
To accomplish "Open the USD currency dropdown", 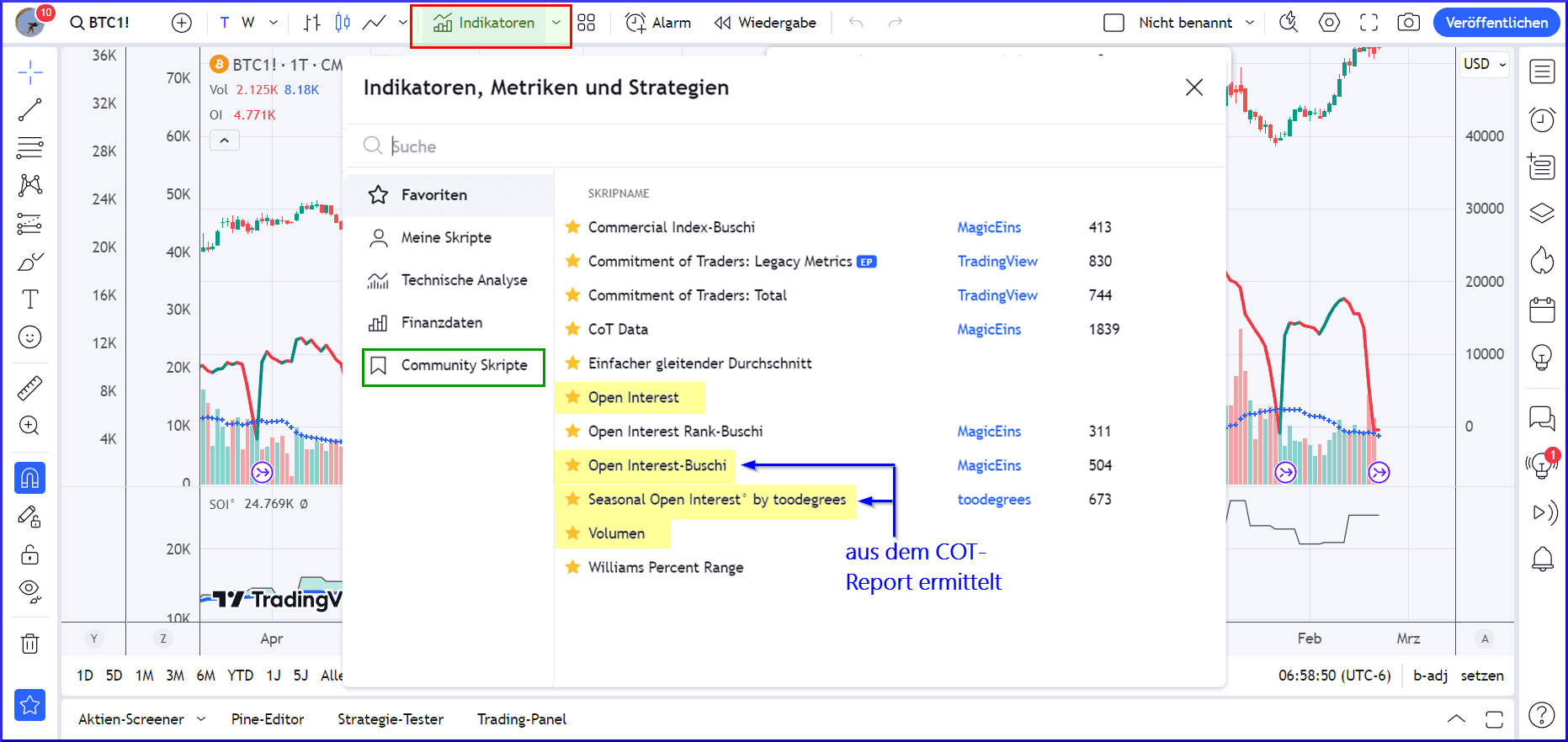I will tap(1485, 64).
